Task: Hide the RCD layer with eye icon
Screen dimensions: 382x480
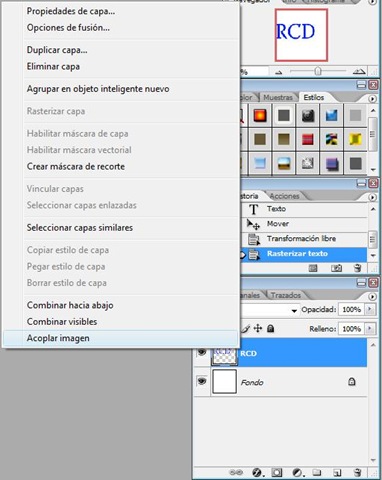Action: [x=202, y=352]
